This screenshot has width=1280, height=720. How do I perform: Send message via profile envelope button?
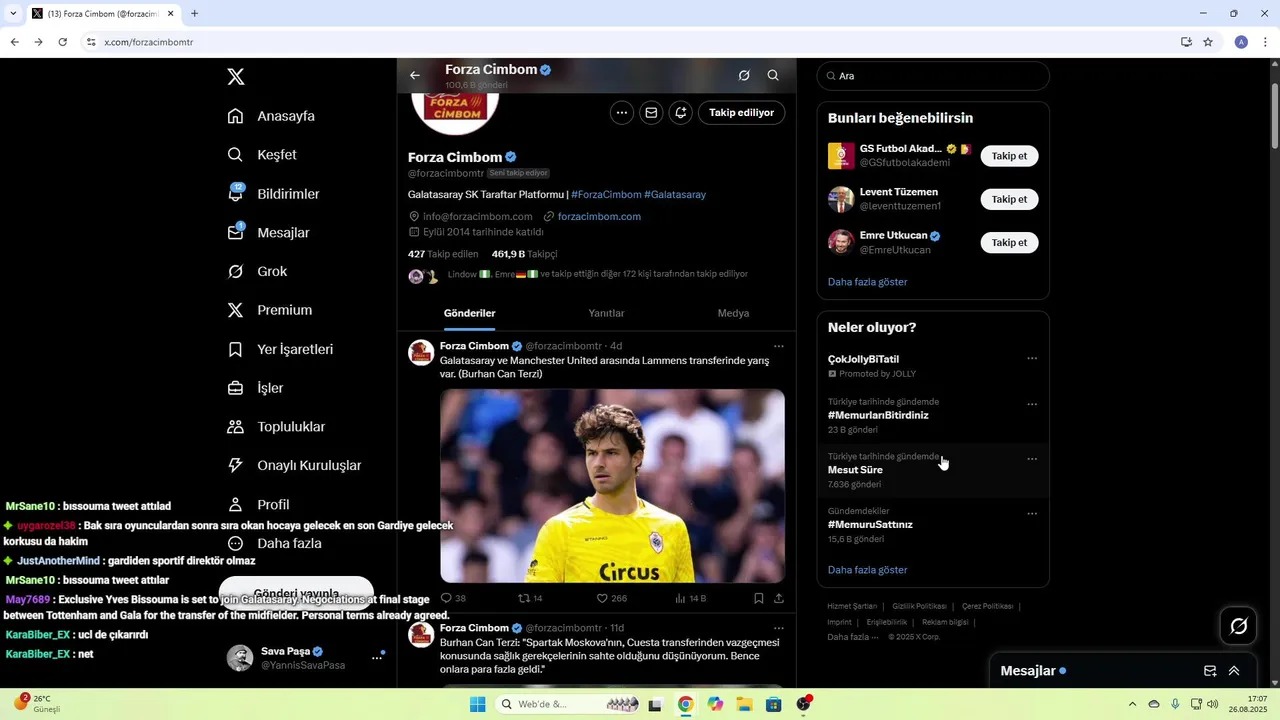[x=651, y=113]
